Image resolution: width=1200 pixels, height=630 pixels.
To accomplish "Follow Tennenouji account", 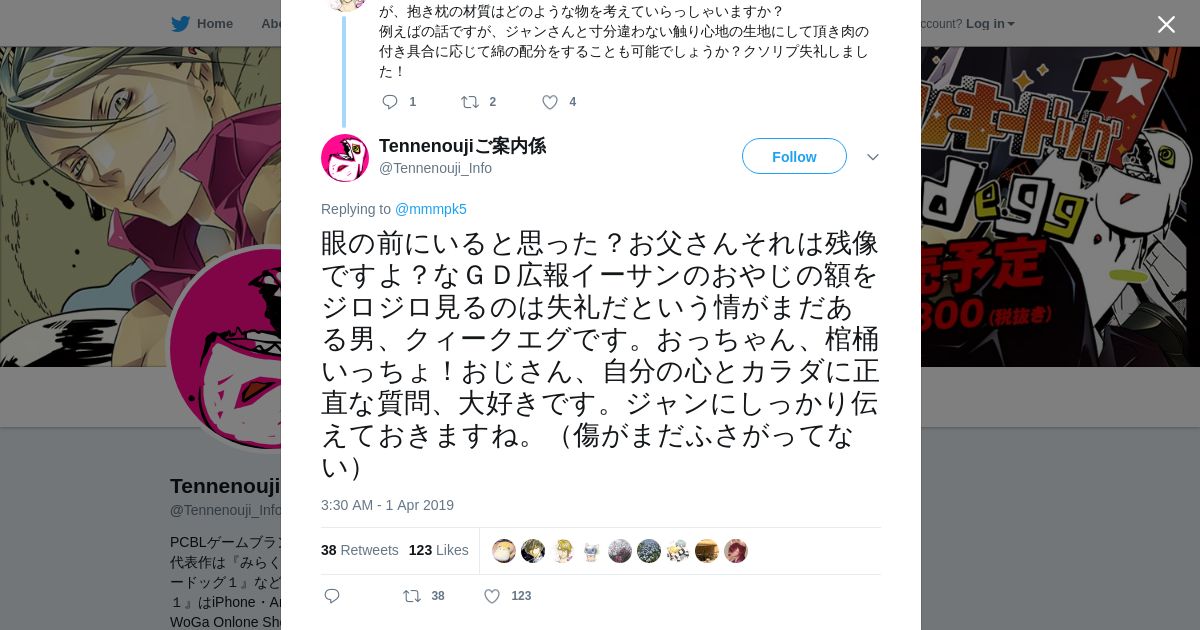I will point(794,156).
